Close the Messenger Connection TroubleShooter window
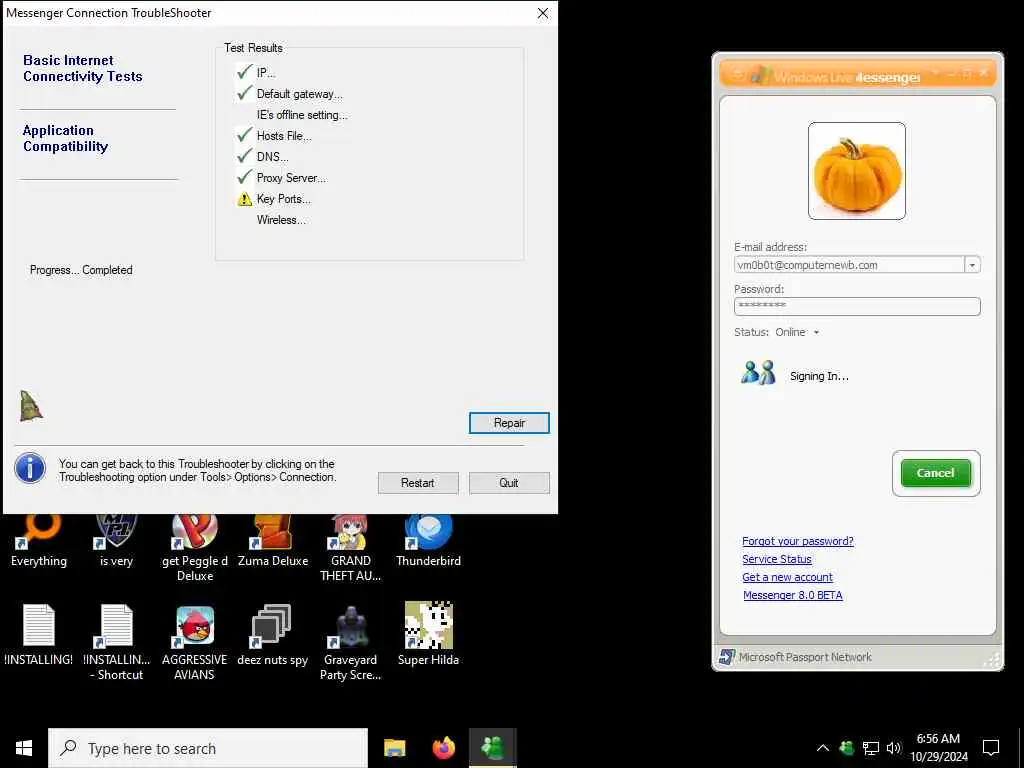This screenshot has height=768, width=1024. (543, 13)
